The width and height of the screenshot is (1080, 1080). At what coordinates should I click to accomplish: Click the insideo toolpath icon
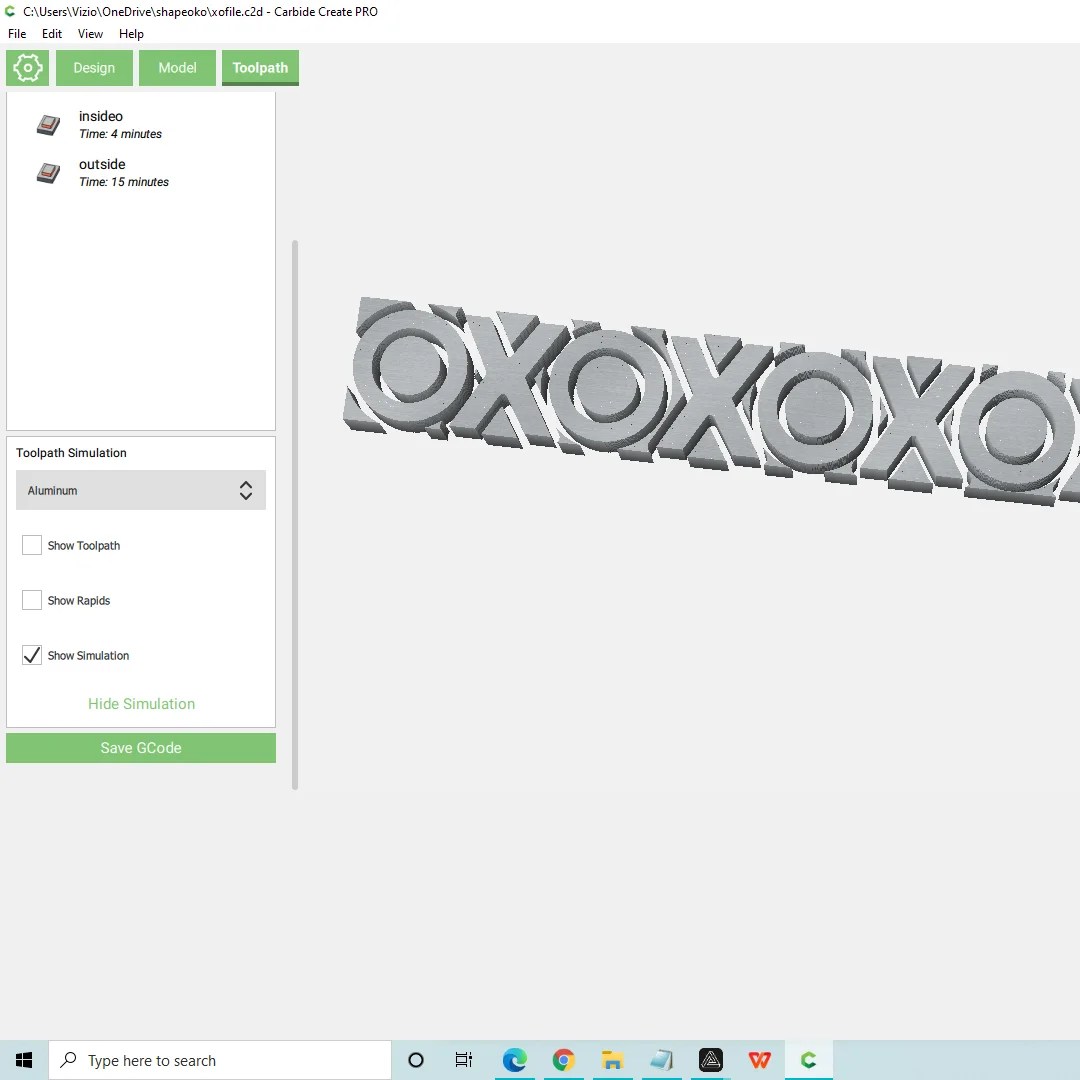point(48,125)
